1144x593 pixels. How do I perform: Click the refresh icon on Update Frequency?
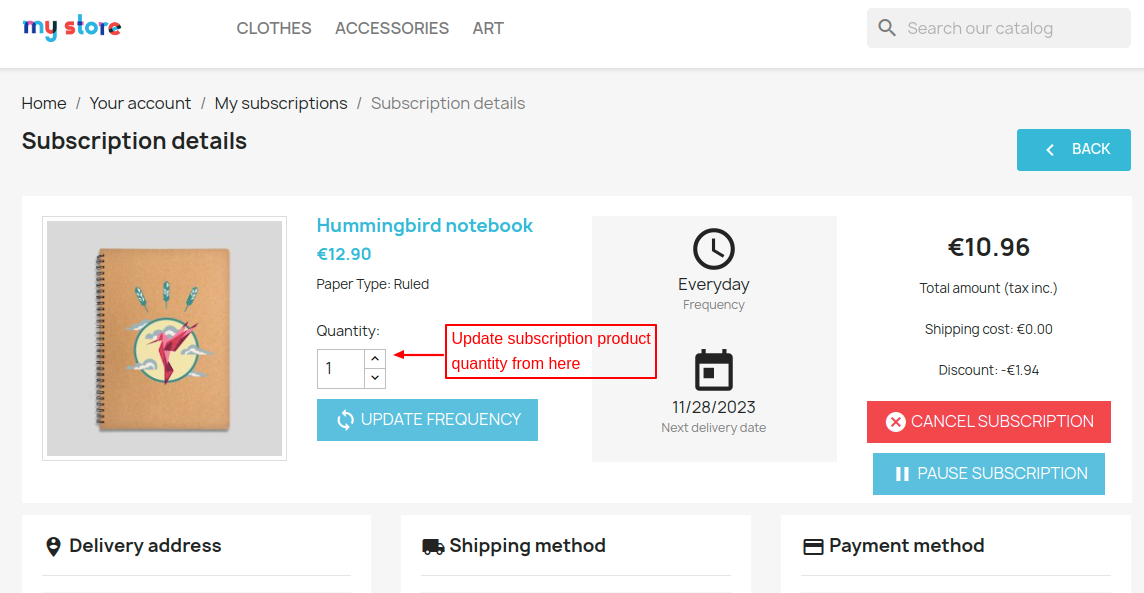345,420
